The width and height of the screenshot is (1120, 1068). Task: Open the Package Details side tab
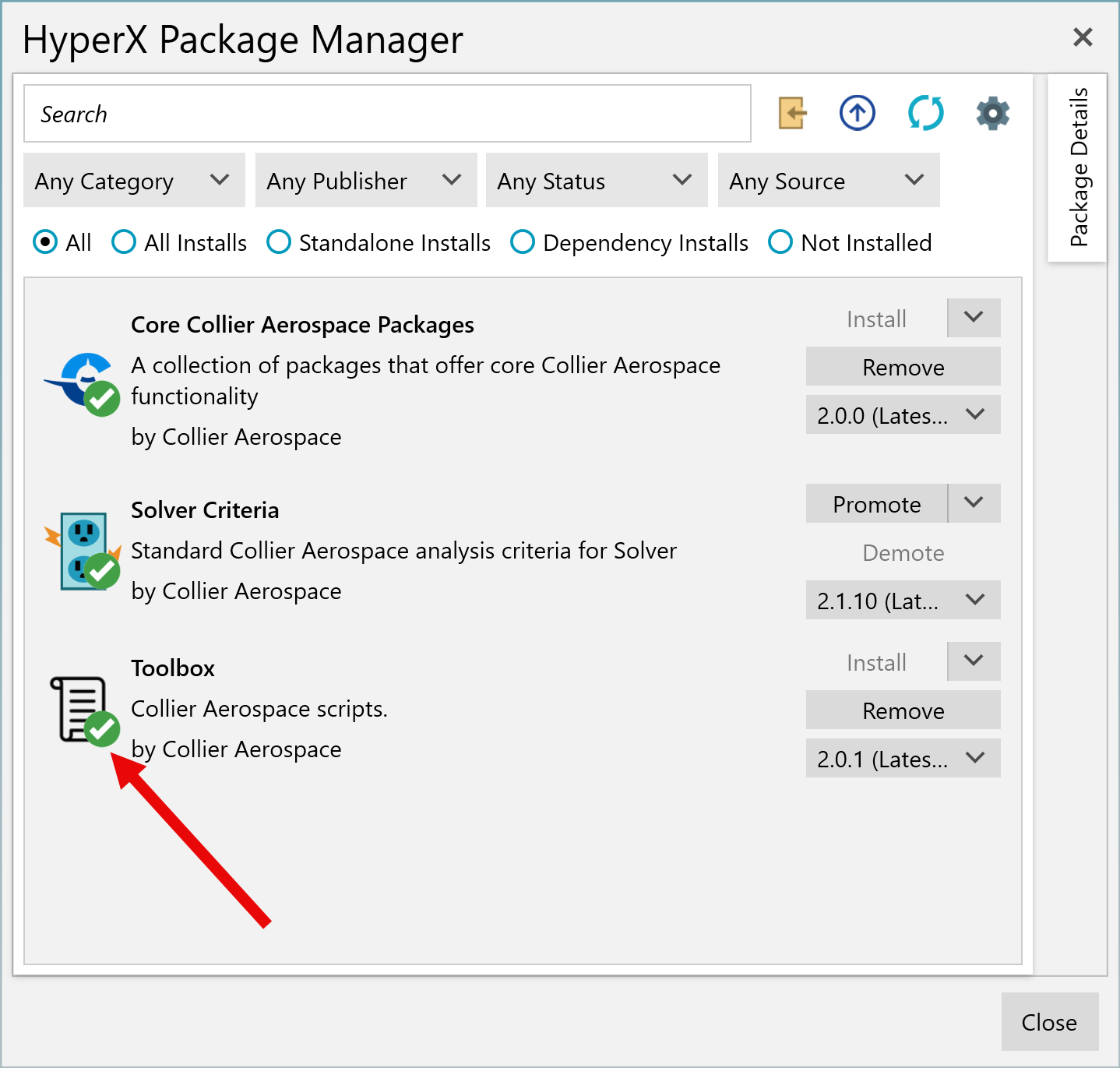pos(1078,167)
